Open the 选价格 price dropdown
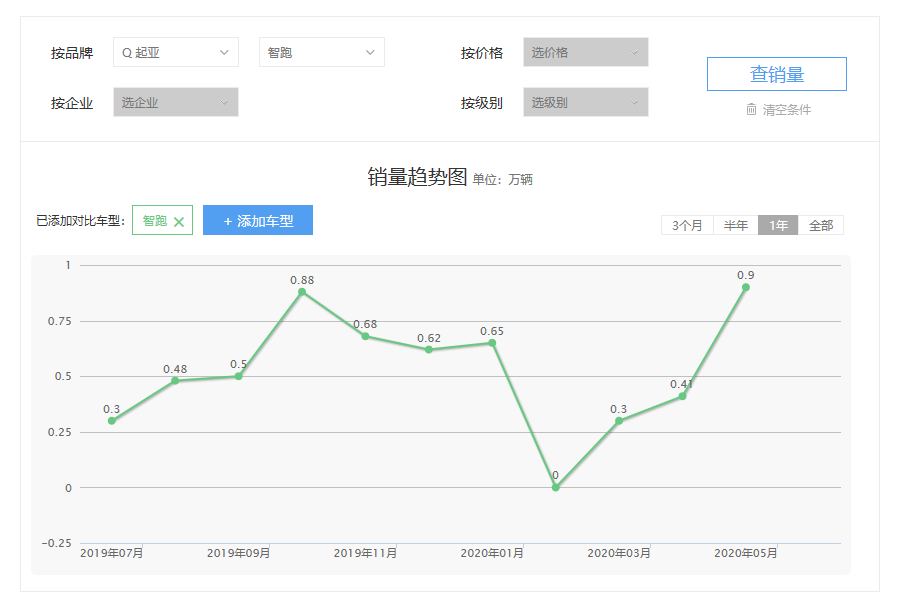Viewport: 904px width, 616px height. (585, 53)
